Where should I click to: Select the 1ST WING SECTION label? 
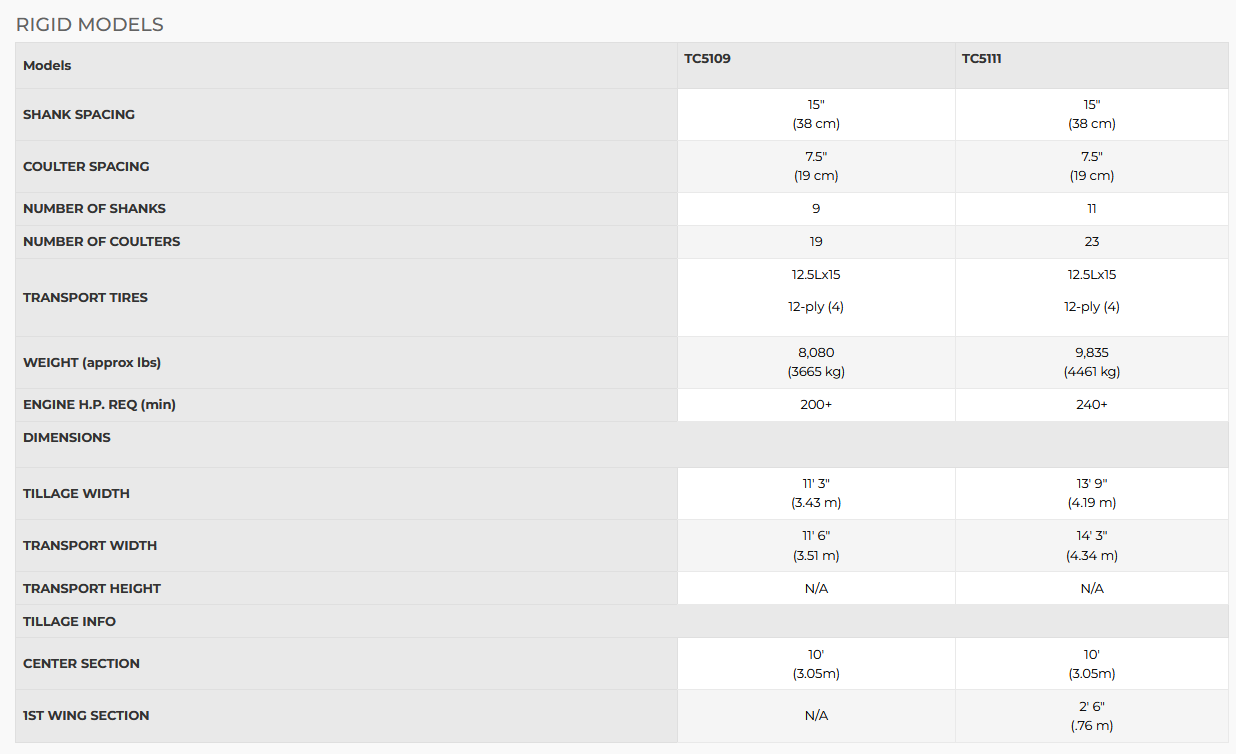pos(86,716)
